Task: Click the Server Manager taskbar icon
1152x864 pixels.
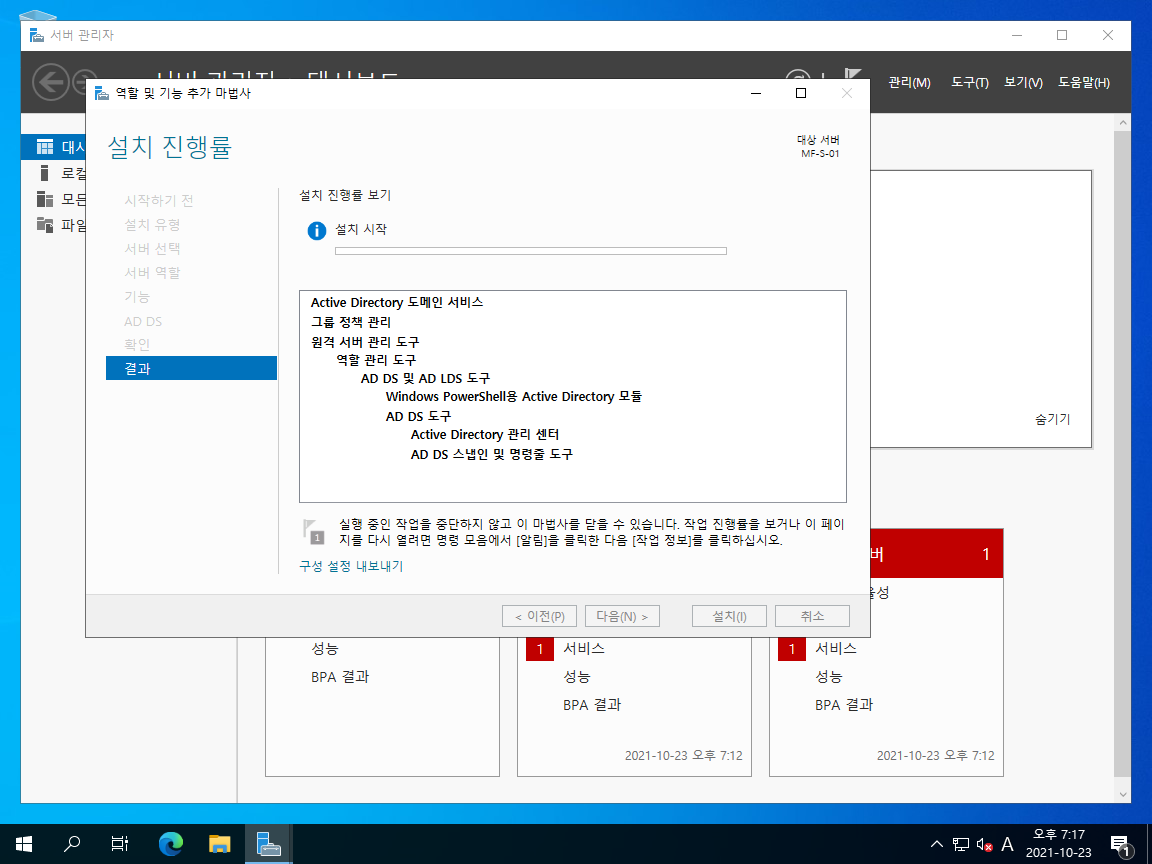Action: tap(268, 843)
